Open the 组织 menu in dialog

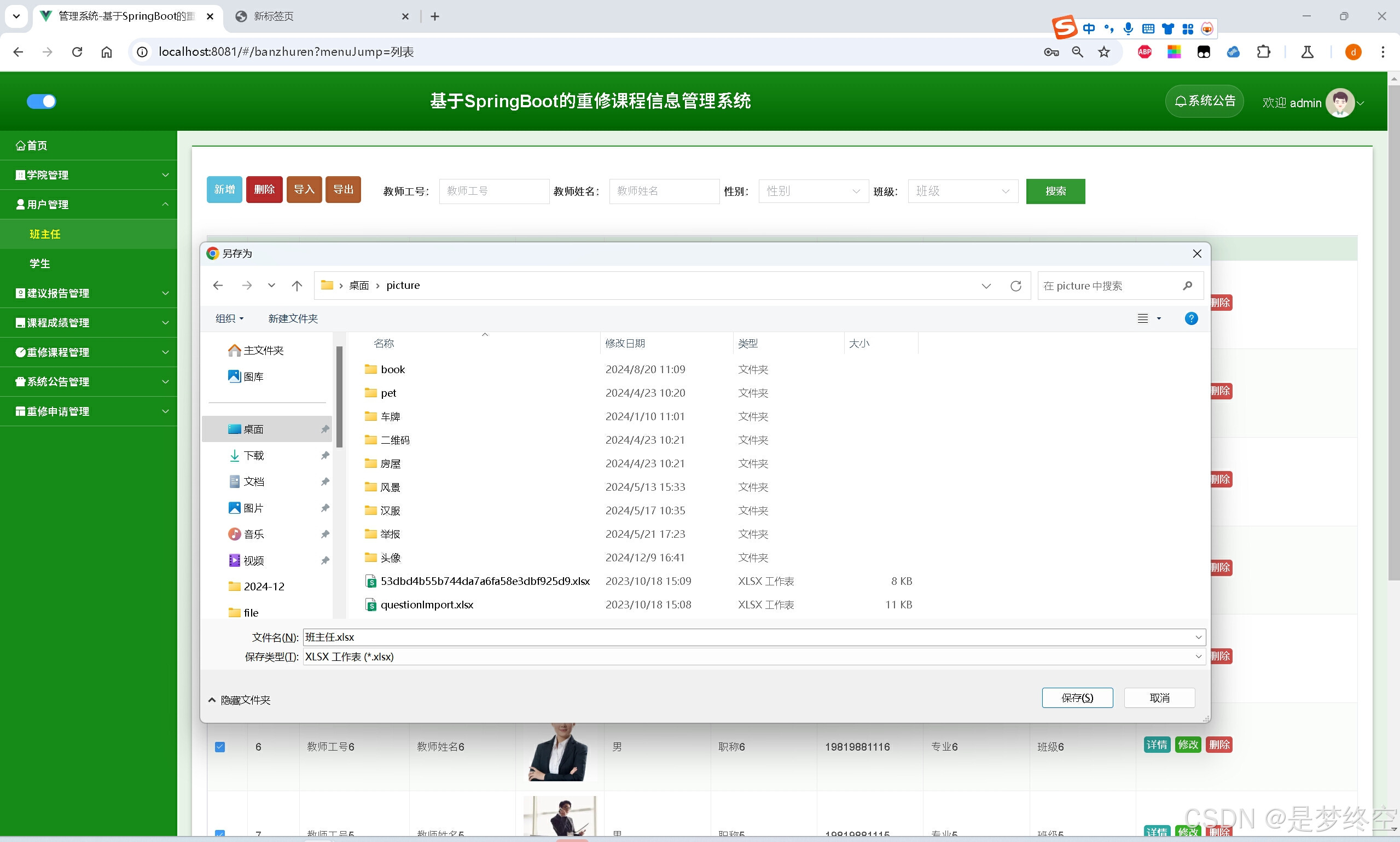coord(229,318)
